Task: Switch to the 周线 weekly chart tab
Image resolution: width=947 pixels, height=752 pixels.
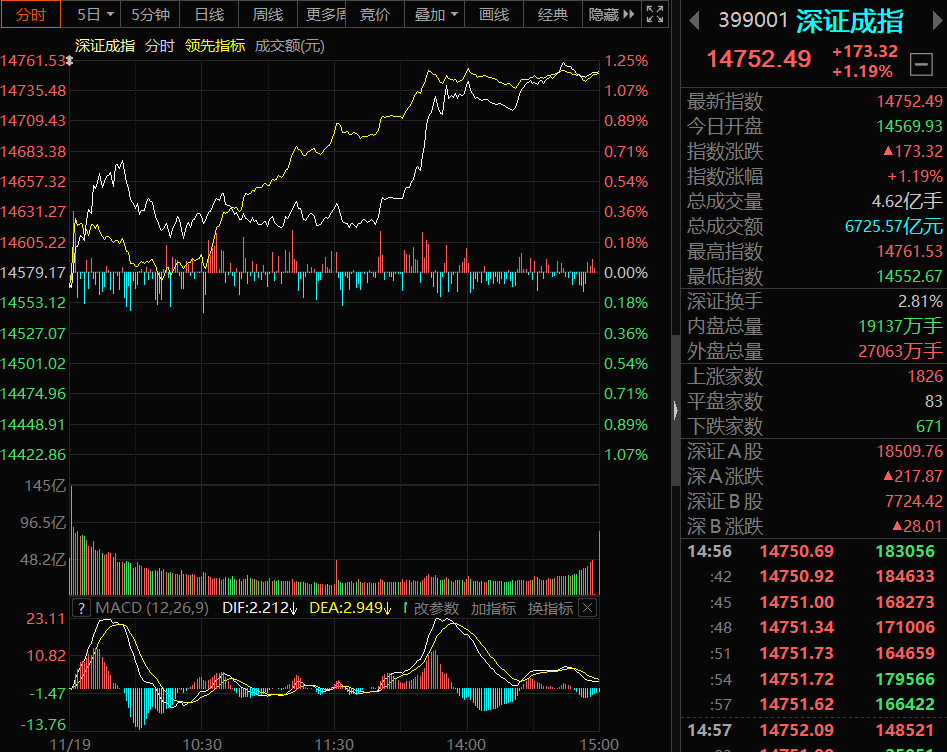Action: (x=268, y=14)
